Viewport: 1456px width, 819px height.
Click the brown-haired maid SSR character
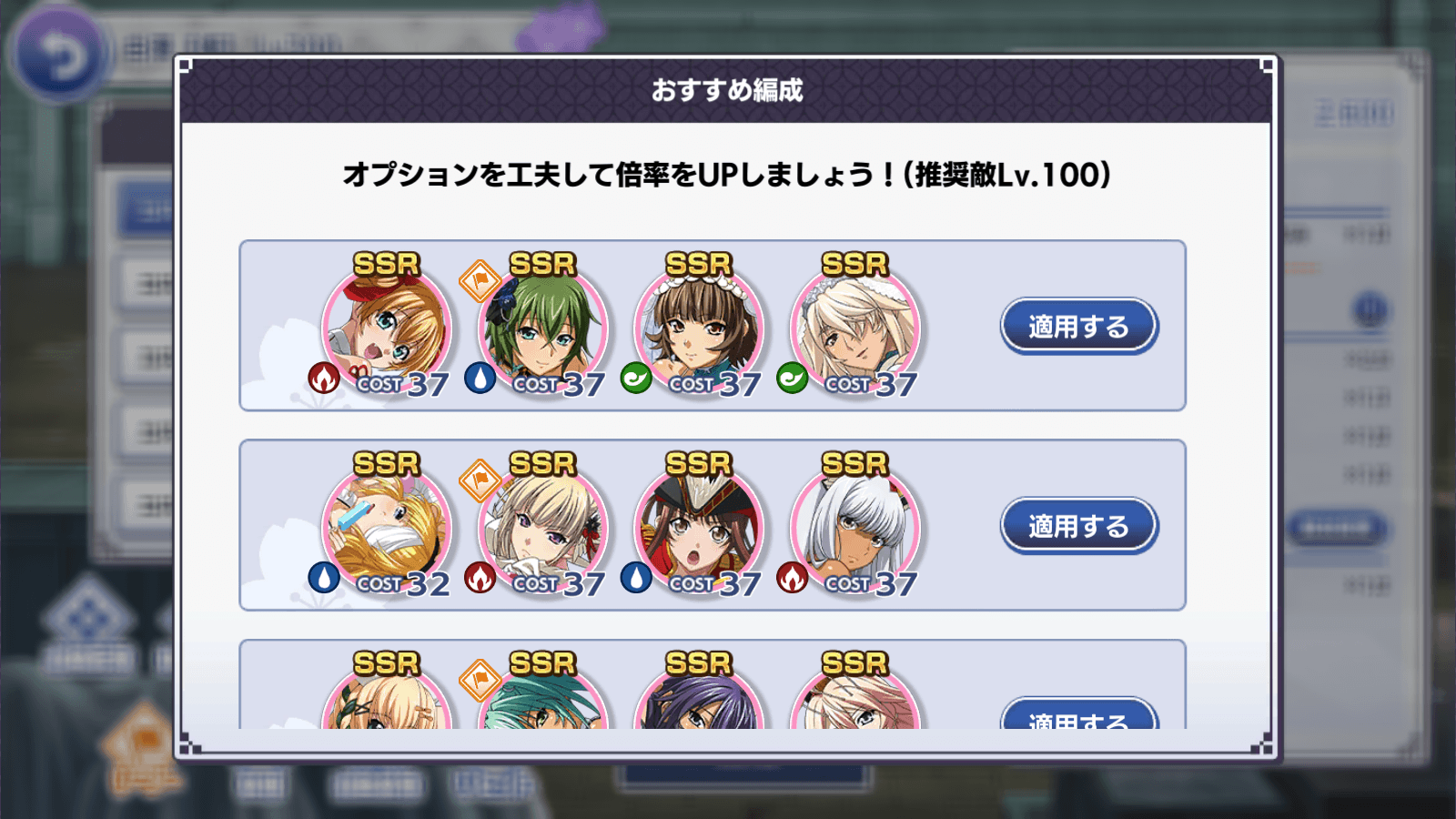click(699, 326)
